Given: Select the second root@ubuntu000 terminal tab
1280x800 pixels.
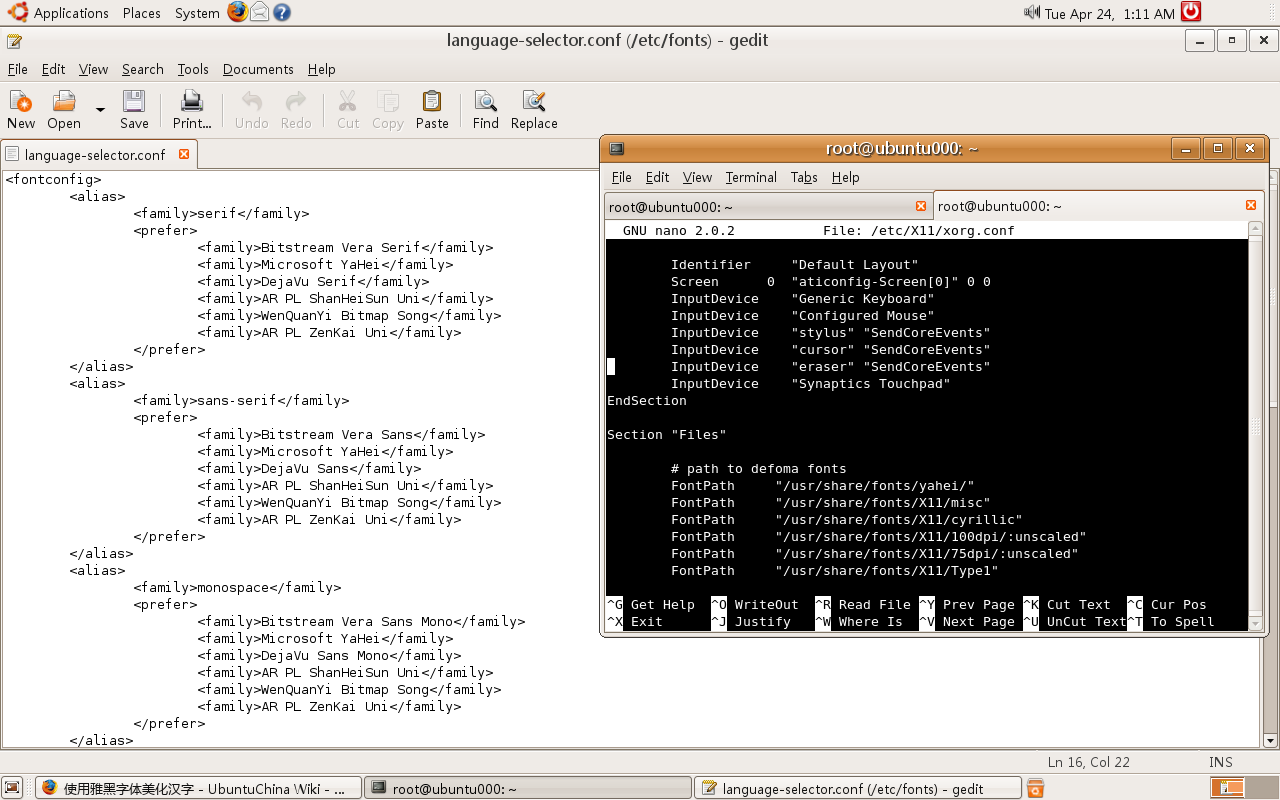Looking at the screenshot, I should pos(1096,206).
